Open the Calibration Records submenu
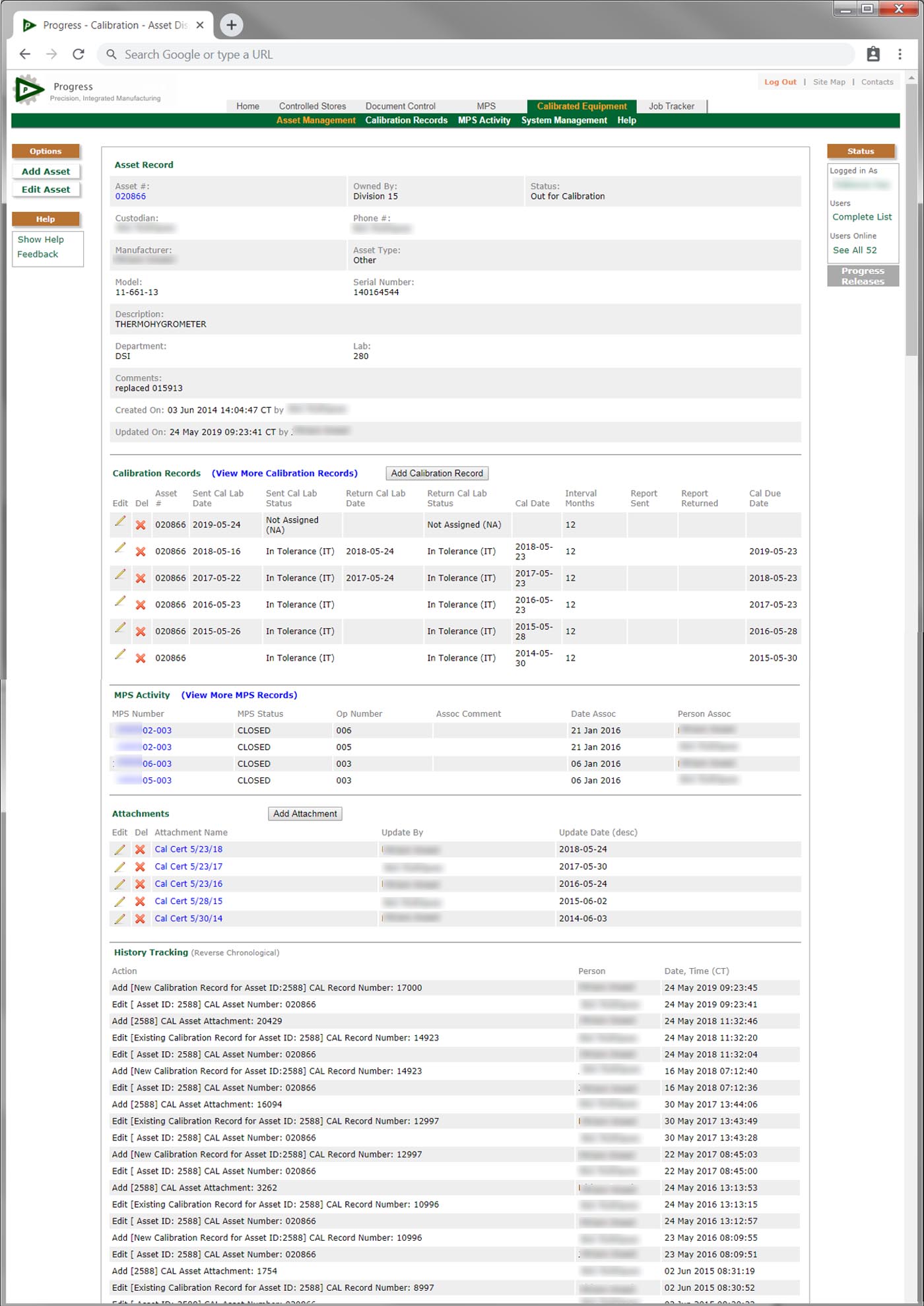The height and width of the screenshot is (1306, 924). coord(406,120)
